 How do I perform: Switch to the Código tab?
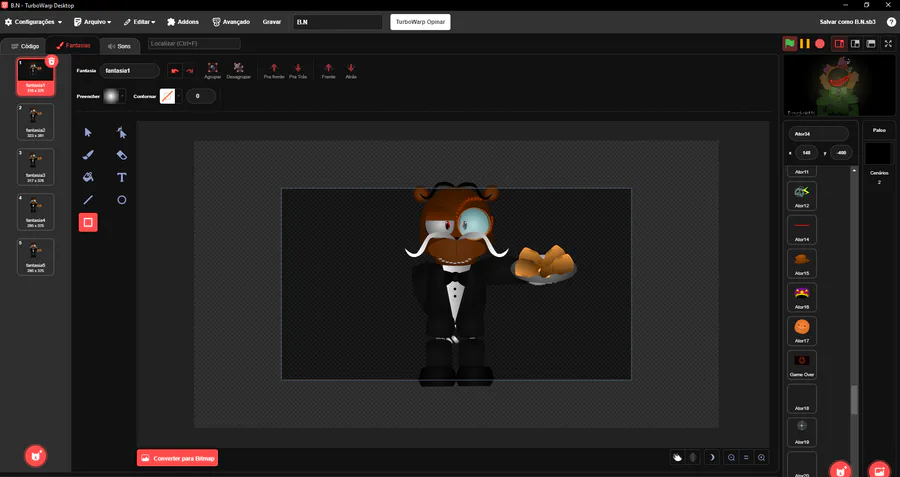click(x=25, y=46)
